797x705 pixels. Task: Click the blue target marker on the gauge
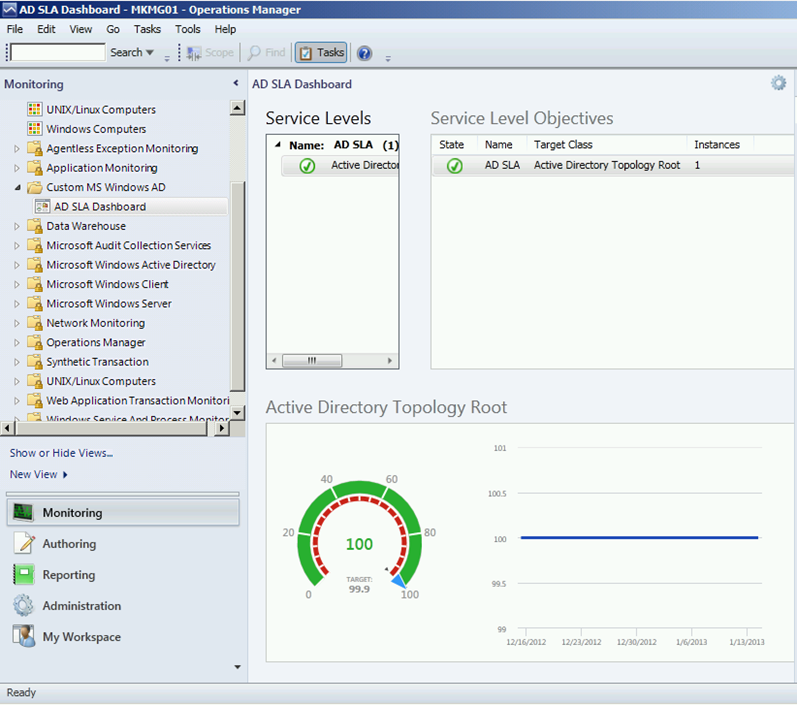tap(399, 581)
